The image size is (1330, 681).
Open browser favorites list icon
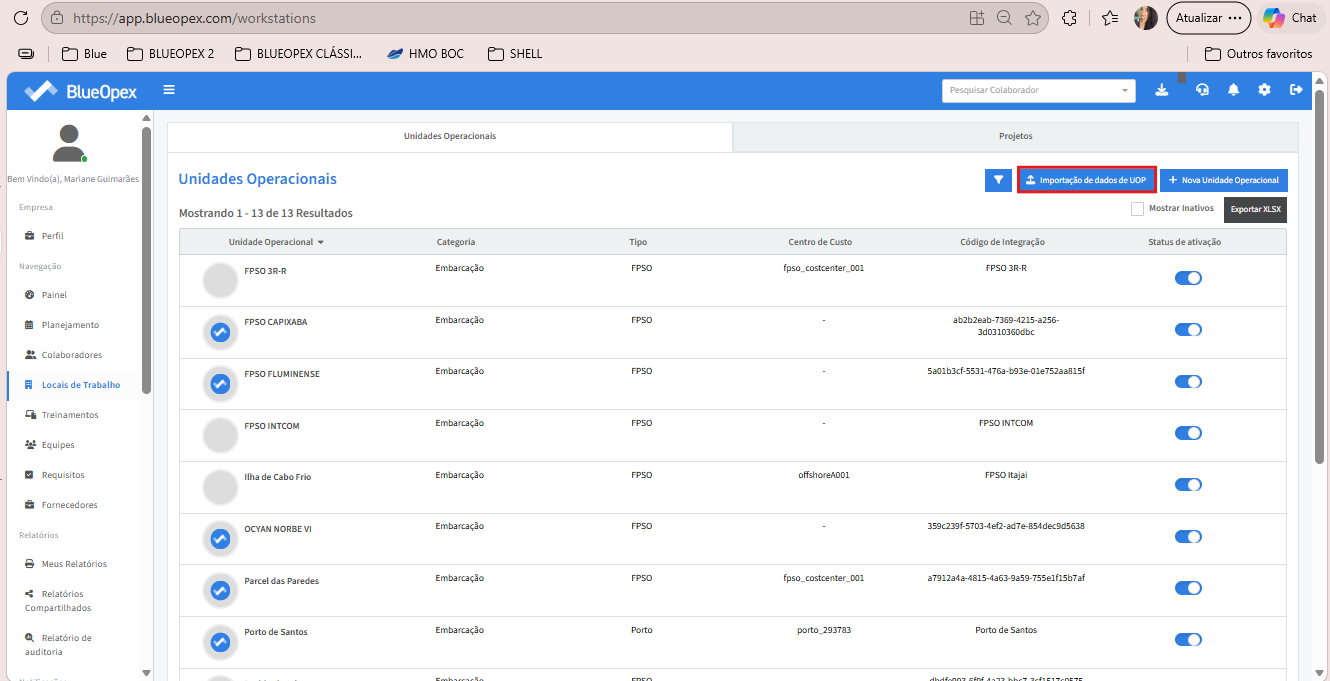[1109, 18]
